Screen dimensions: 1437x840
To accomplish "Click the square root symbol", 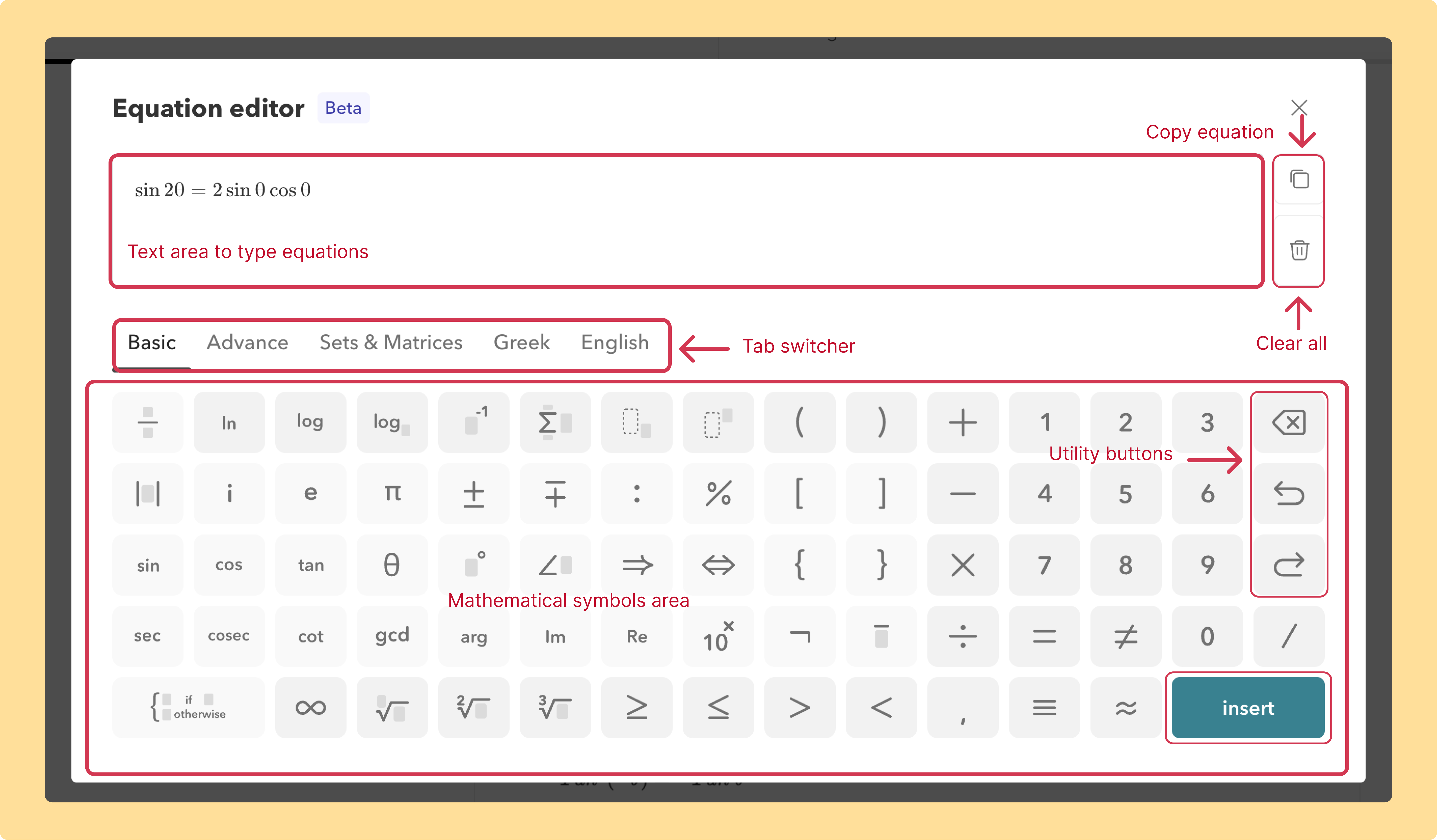I will 392,708.
